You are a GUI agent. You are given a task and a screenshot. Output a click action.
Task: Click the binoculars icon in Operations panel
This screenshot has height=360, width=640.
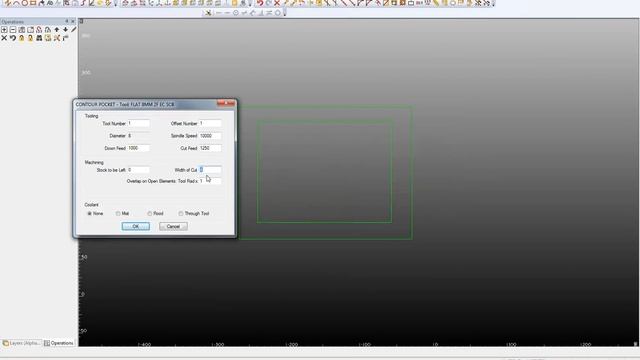pos(39,38)
